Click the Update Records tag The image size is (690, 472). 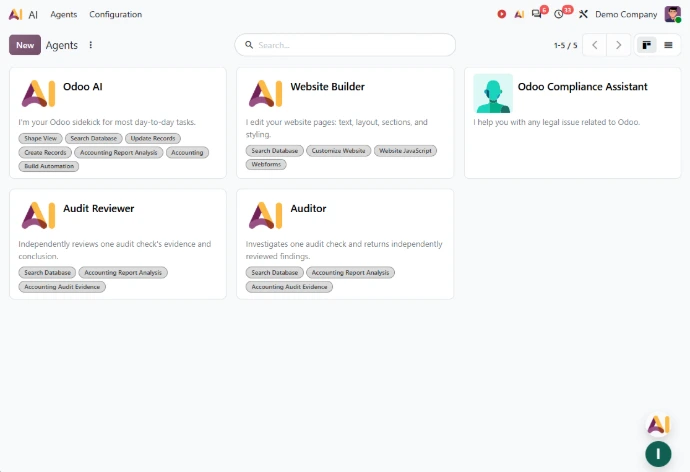tap(153, 138)
